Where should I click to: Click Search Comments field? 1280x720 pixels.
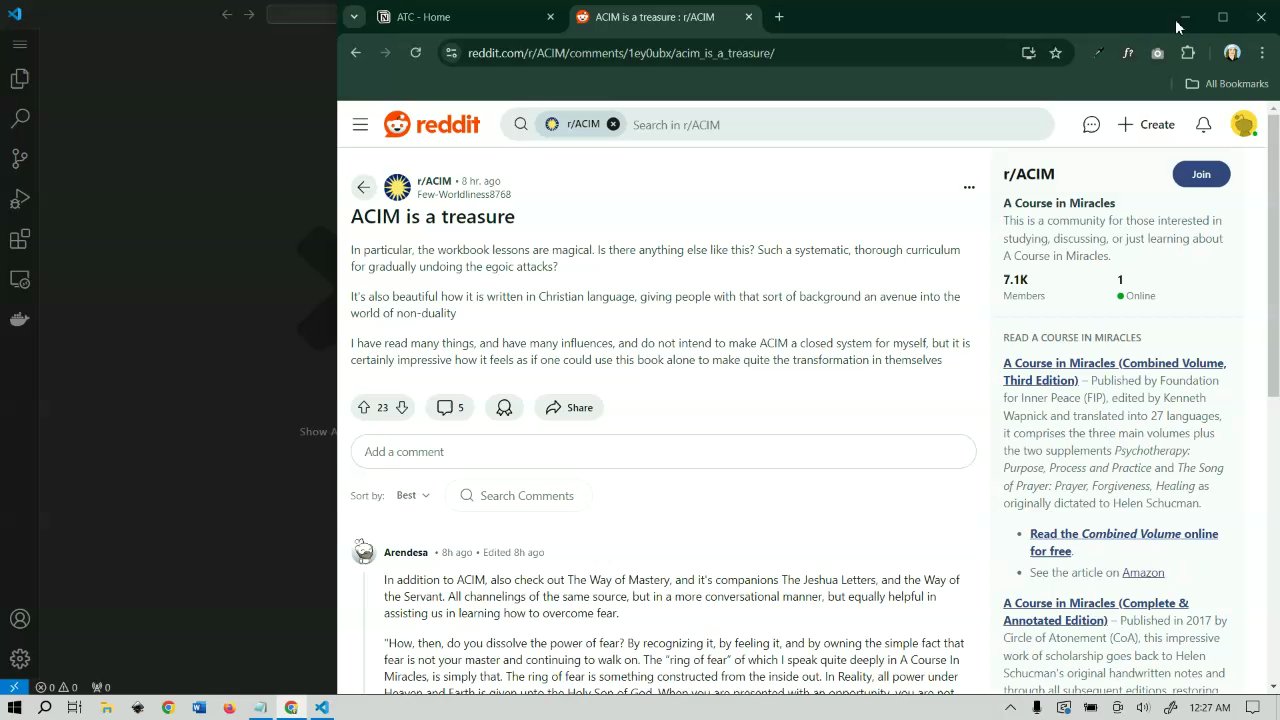519,495
